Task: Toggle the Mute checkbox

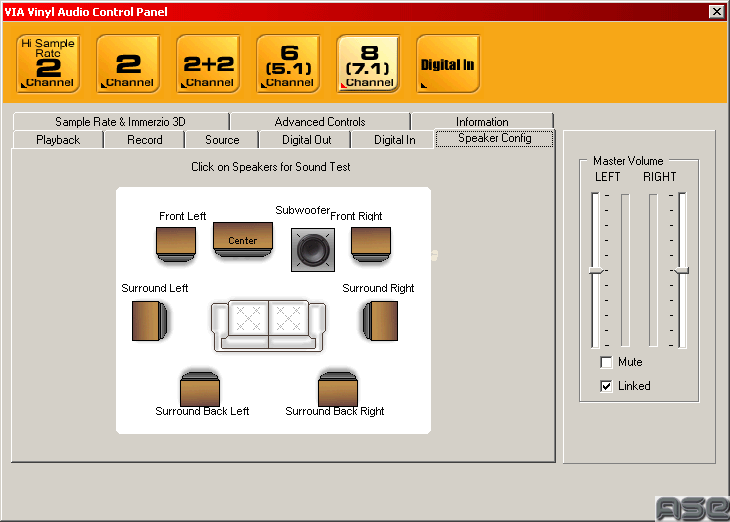Action: (x=606, y=362)
